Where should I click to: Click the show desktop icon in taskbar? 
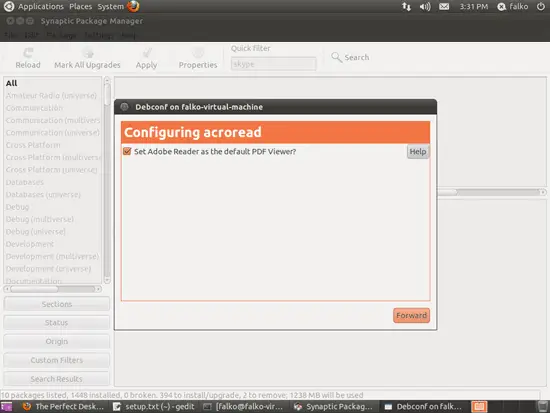coord(6,407)
